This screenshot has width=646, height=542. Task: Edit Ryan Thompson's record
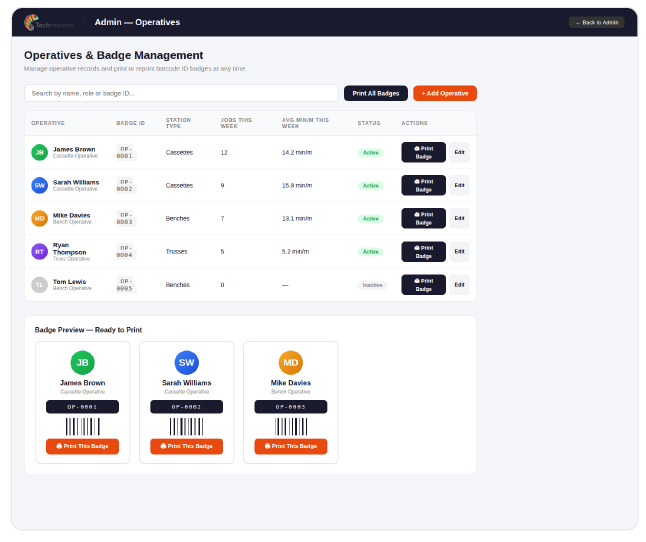[x=459, y=252]
